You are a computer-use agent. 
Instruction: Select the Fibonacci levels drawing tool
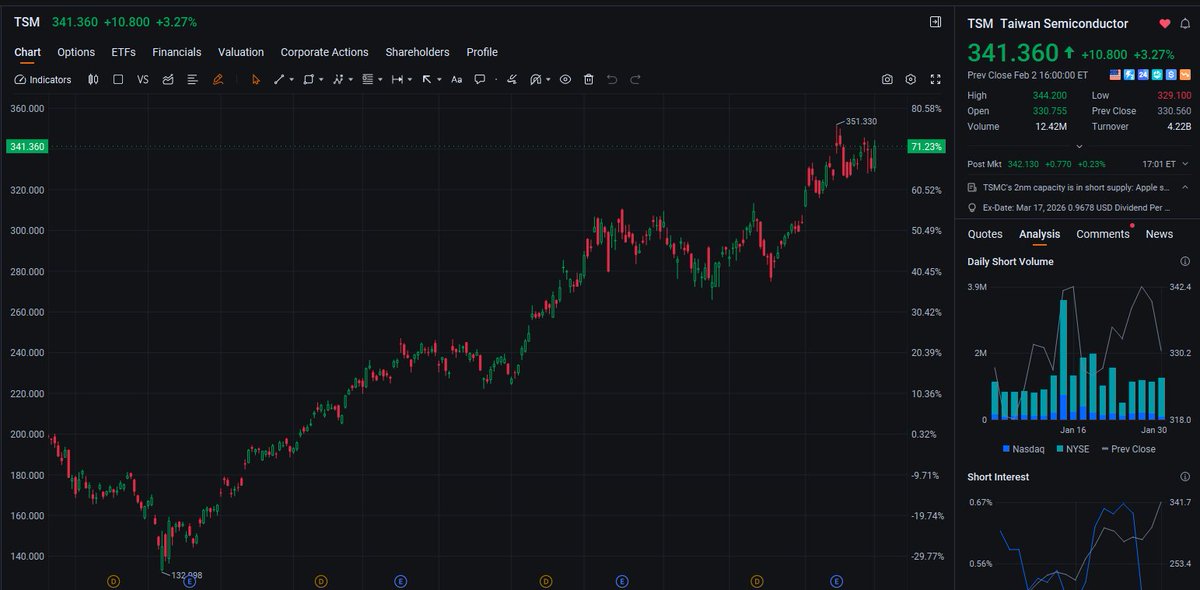pyautogui.click(x=367, y=79)
